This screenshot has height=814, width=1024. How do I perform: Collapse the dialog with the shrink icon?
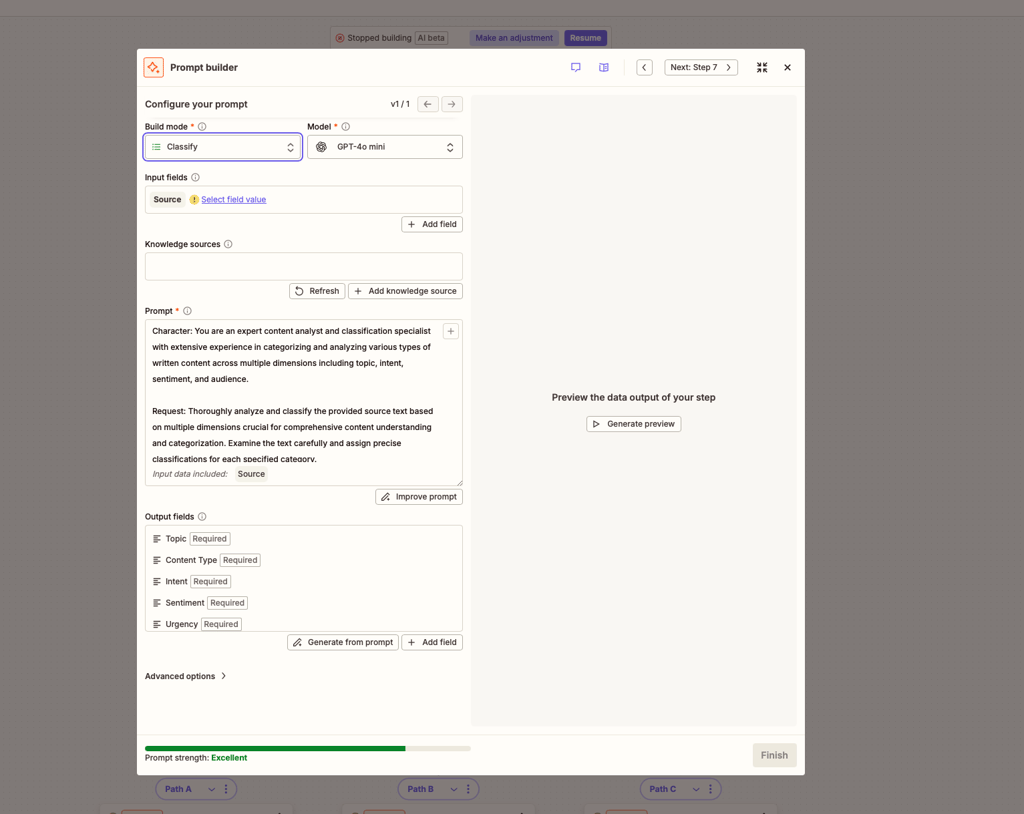(761, 67)
